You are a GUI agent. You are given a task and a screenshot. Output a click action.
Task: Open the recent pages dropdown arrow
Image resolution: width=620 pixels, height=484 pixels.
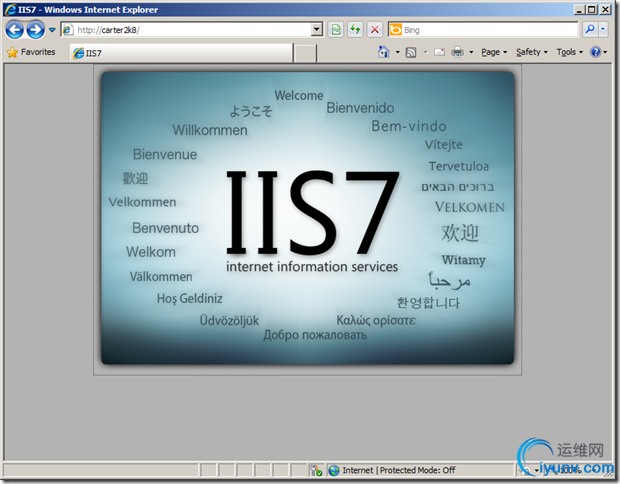[x=52, y=30]
